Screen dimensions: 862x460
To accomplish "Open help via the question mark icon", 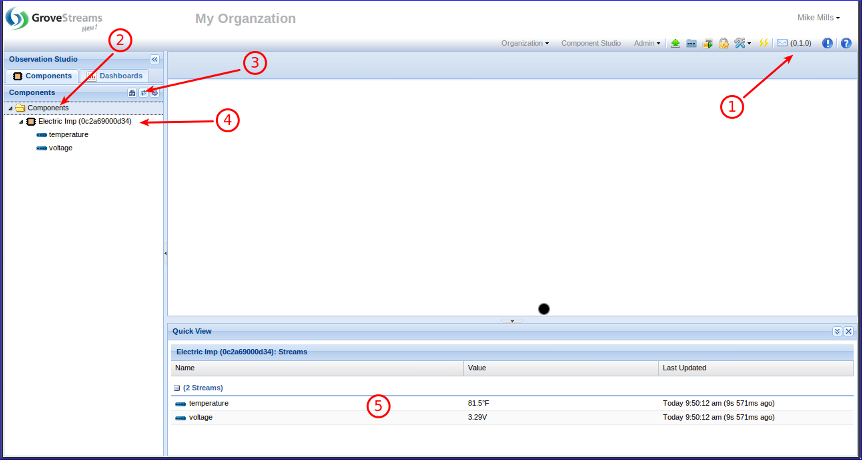I will click(x=846, y=43).
